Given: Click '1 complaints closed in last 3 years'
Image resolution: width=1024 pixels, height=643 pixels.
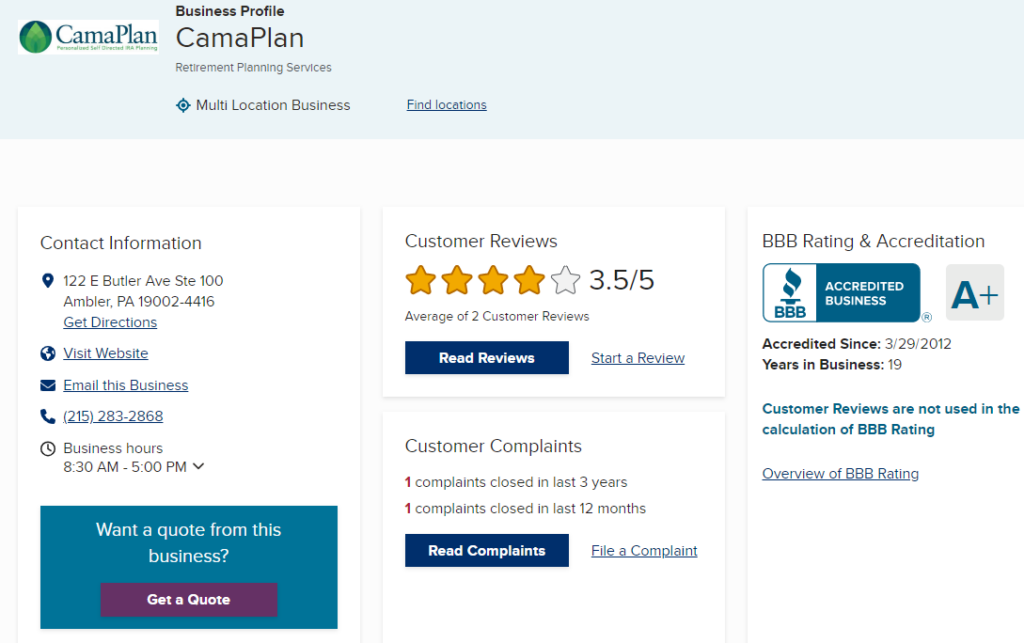Looking at the screenshot, I should (x=516, y=482).
